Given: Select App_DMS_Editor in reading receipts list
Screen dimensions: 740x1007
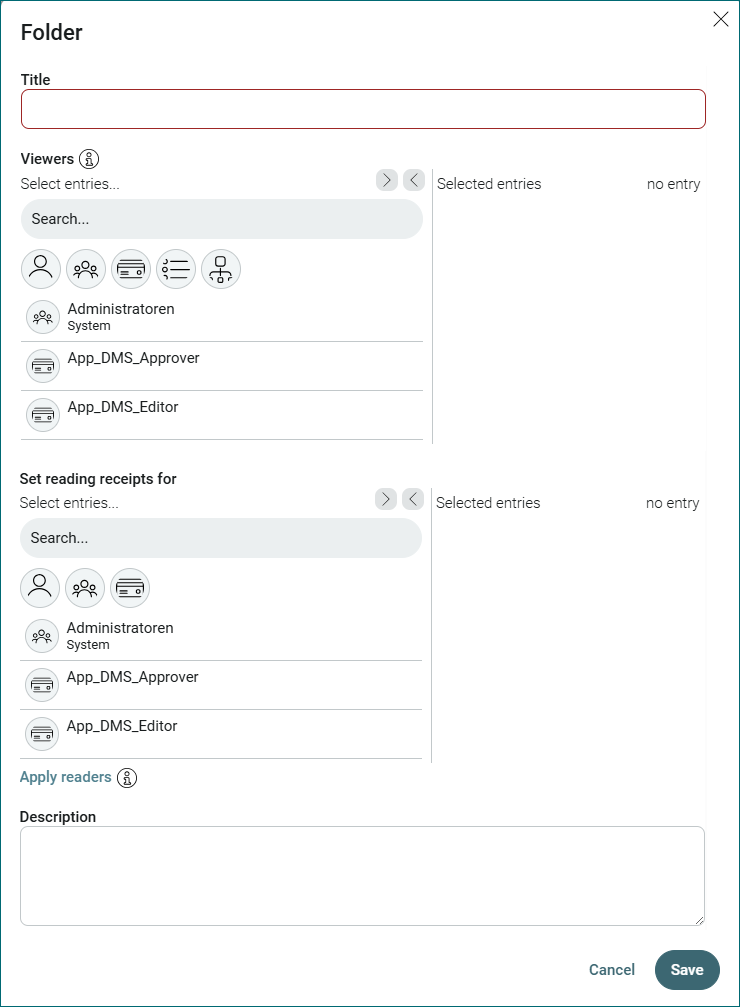Looking at the screenshot, I should coord(221,734).
